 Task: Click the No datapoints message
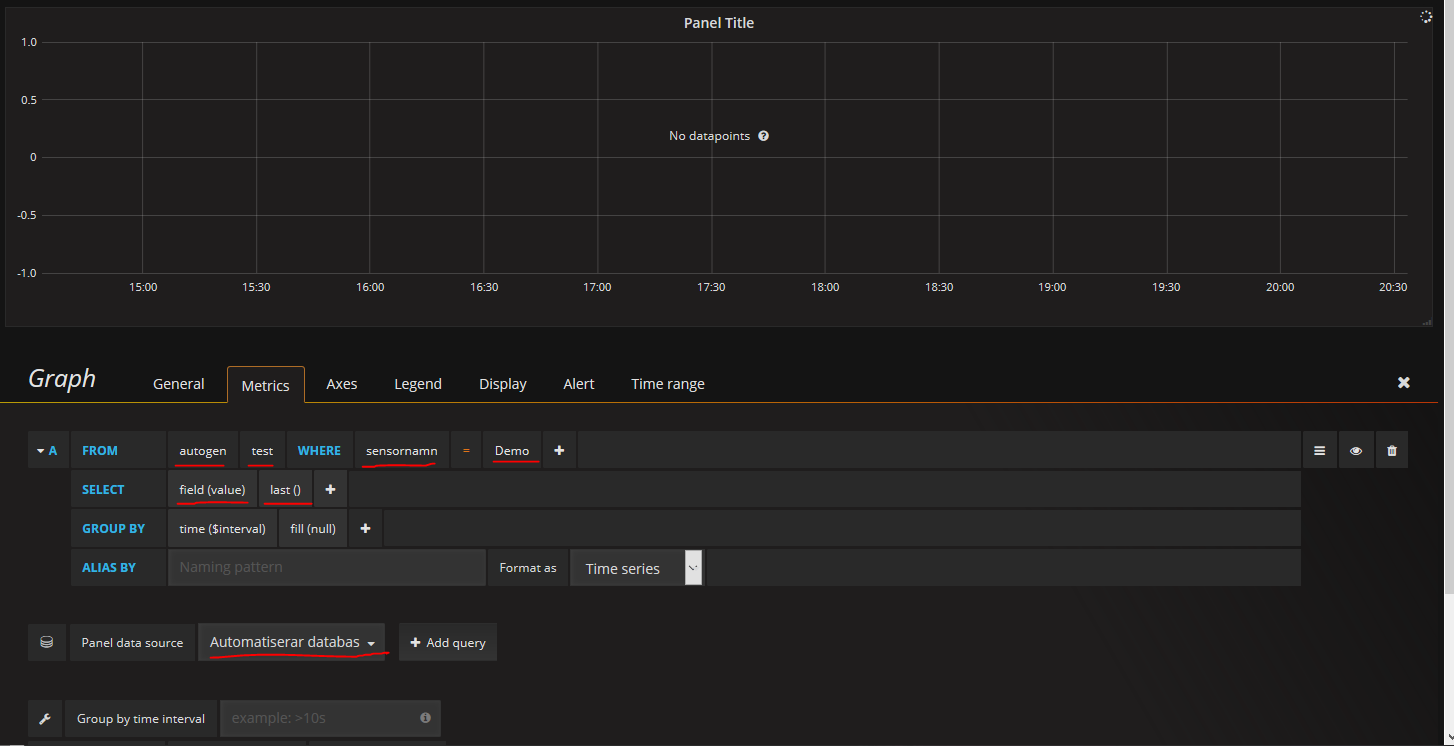click(709, 136)
